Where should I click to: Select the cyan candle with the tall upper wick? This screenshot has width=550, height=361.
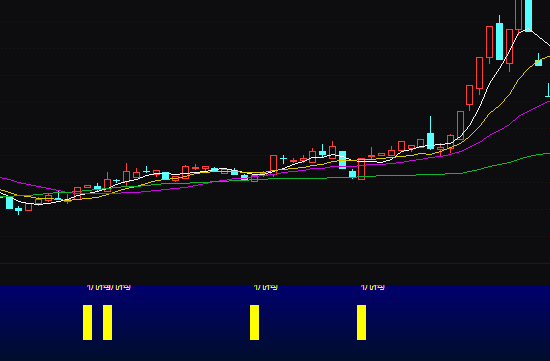click(x=430, y=133)
